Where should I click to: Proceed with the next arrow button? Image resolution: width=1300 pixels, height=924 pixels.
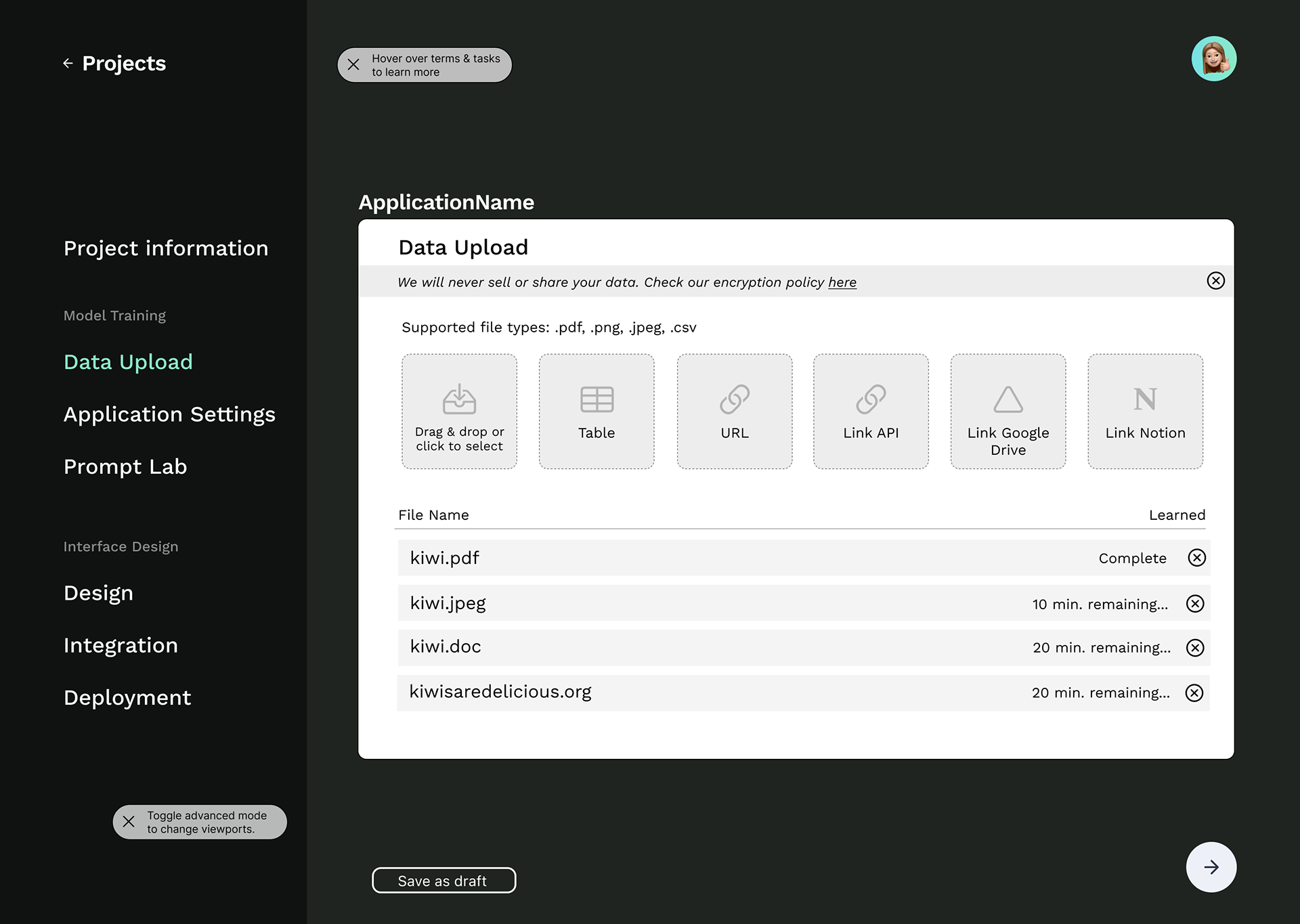click(1211, 867)
